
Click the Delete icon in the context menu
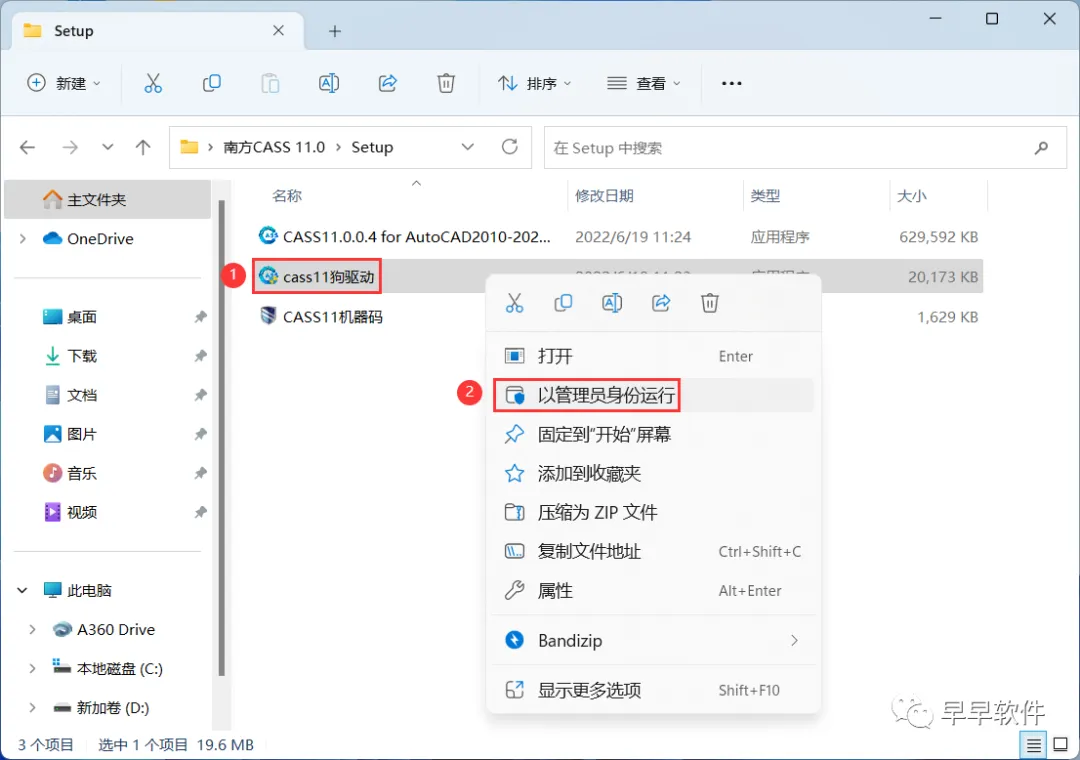coord(710,302)
